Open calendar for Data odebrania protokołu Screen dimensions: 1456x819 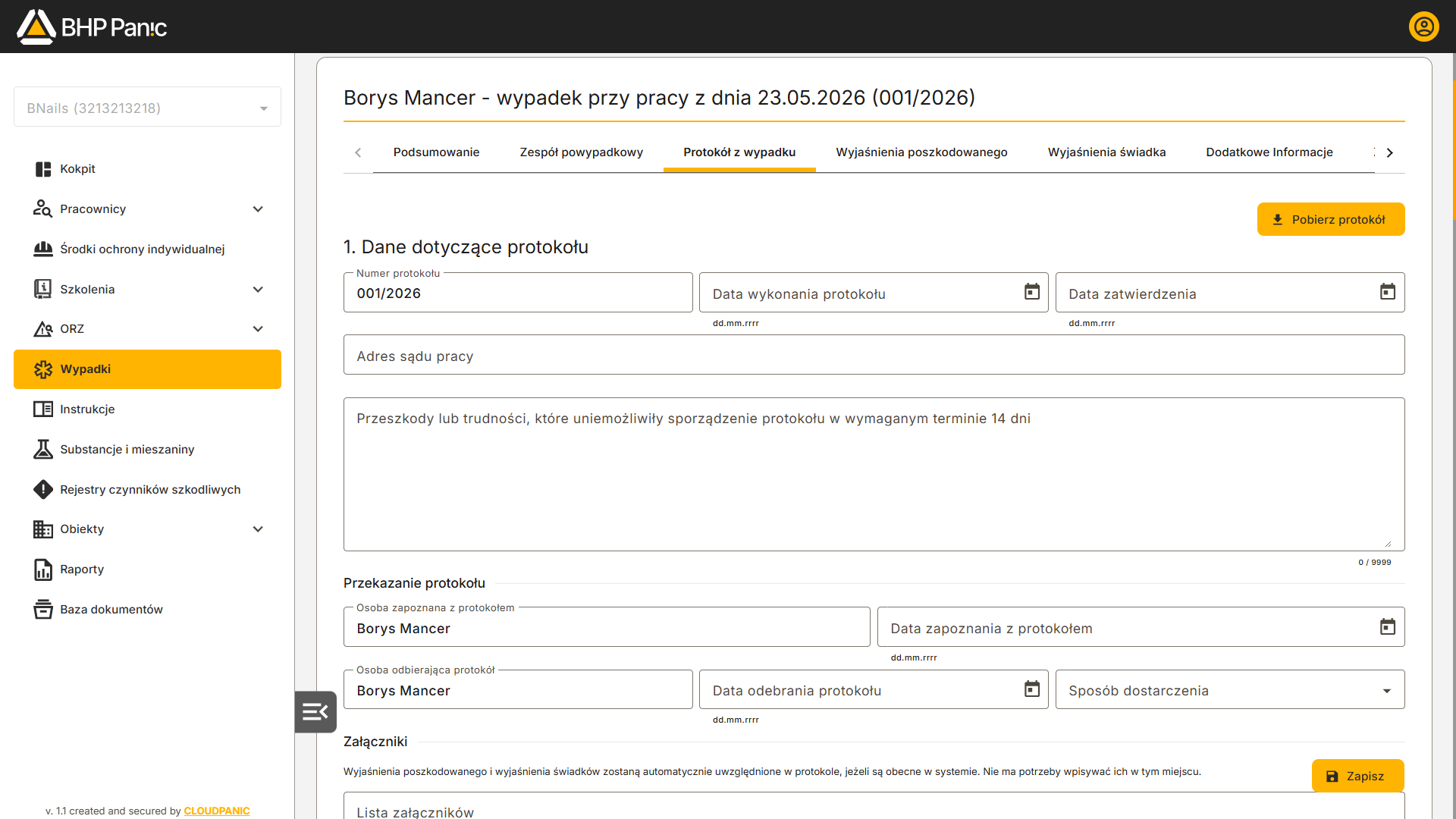[x=1032, y=689]
